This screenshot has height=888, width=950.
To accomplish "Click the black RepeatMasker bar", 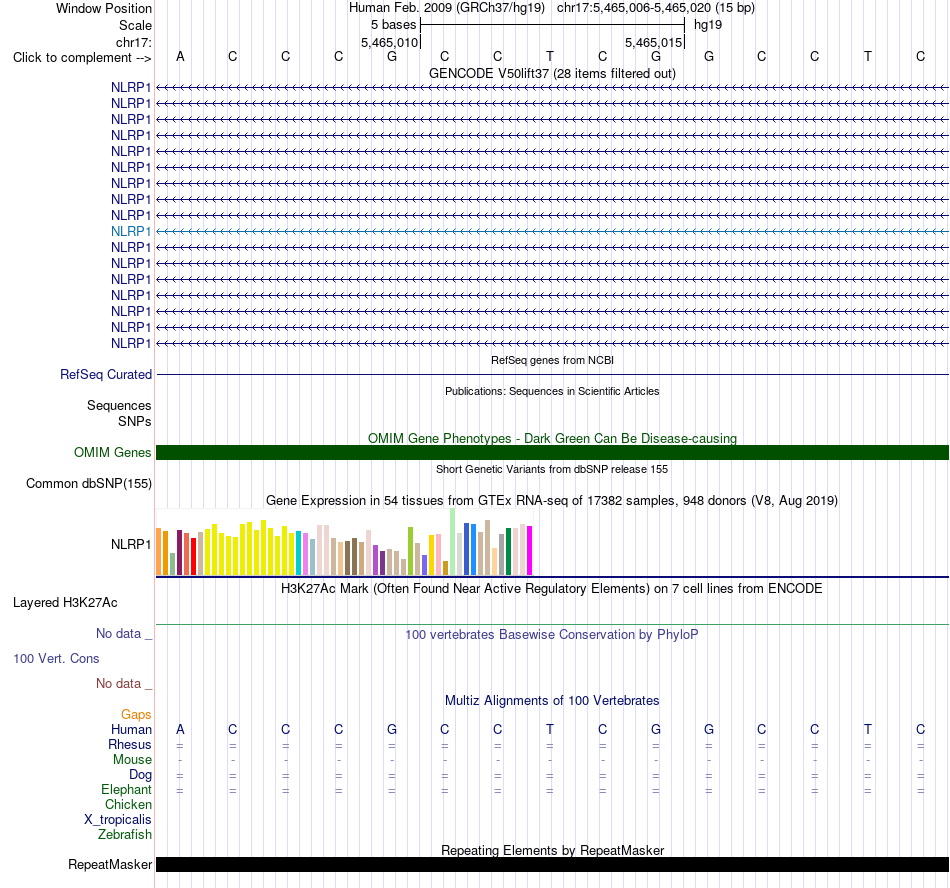I will [552, 864].
